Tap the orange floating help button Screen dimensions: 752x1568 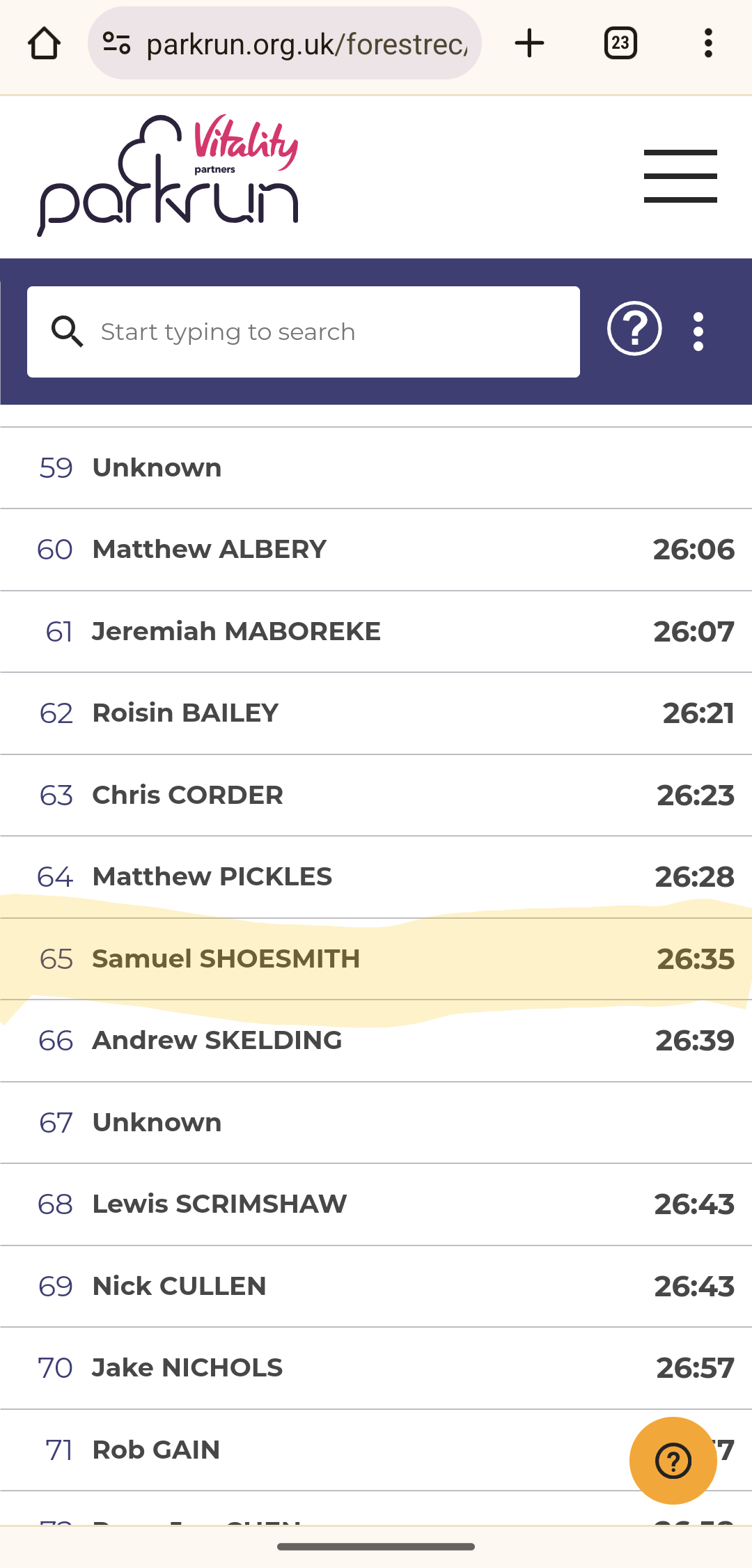click(x=673, y=1461)
